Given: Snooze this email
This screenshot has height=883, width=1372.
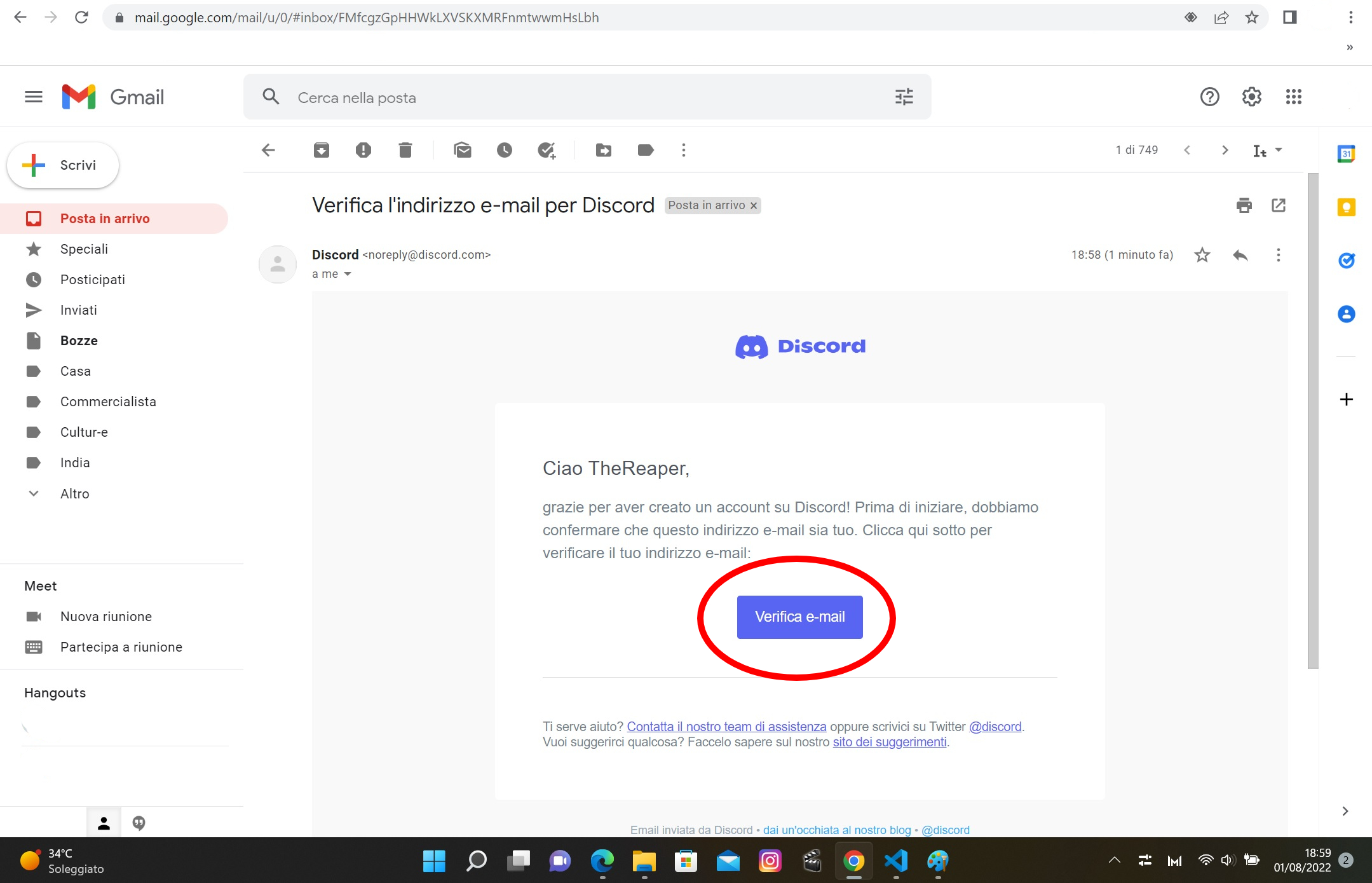Looking at the screenshot, I should [x=503, y=150].
